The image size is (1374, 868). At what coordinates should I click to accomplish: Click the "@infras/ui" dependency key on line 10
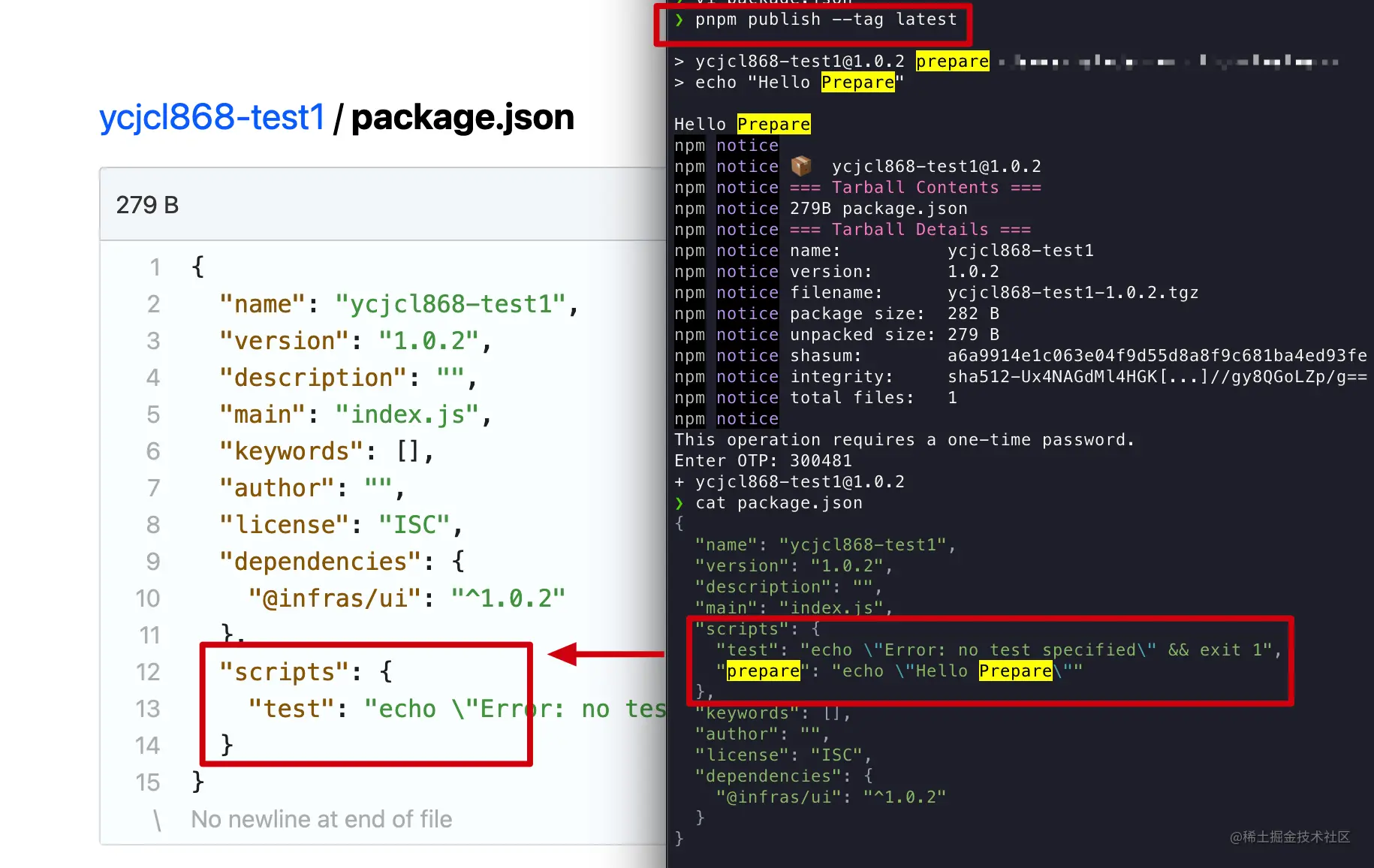pyautogui.click(x=334, y=598)
